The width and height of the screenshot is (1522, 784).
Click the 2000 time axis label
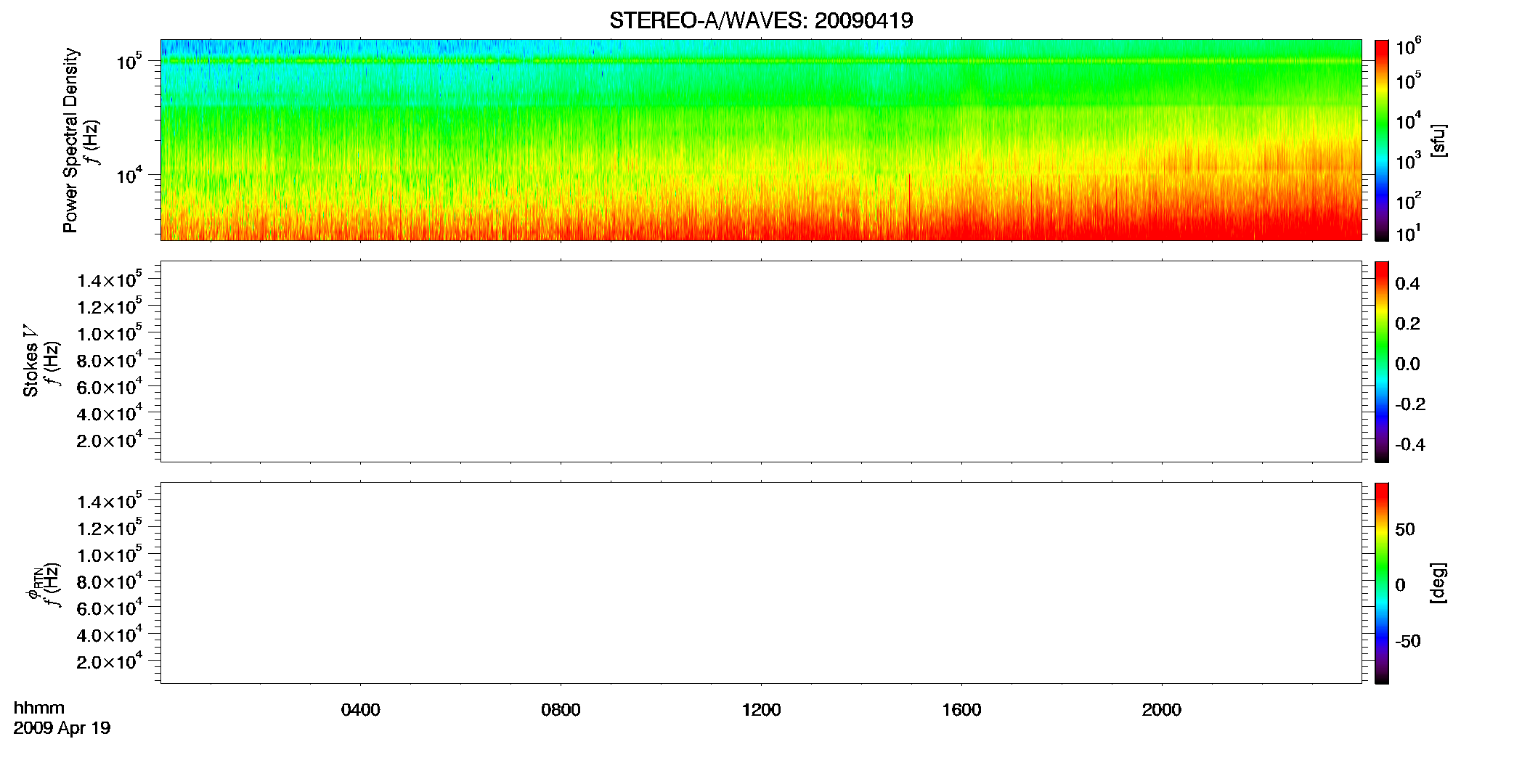tap(1162, 710)
